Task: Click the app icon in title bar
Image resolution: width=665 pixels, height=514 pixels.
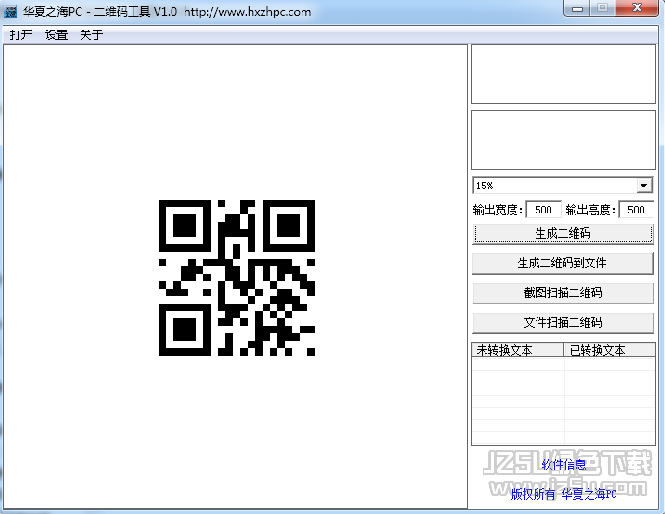Action: coord(10,11)
